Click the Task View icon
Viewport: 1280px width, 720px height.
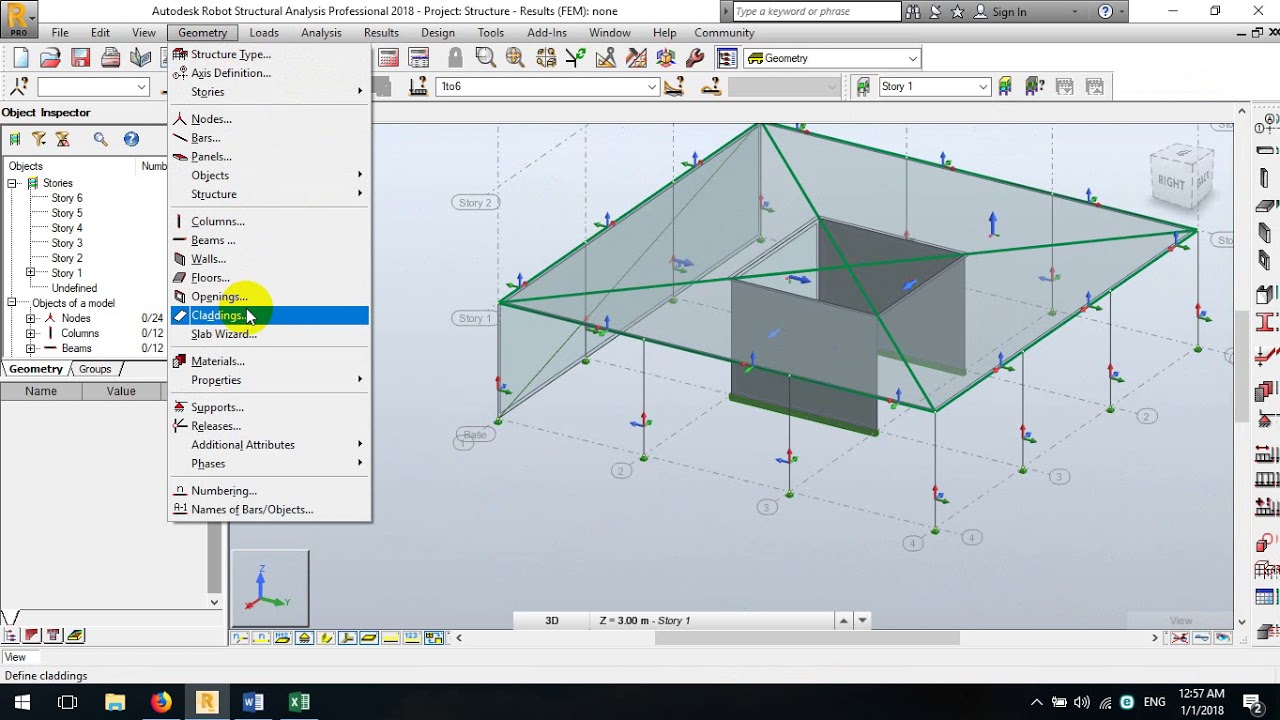tap(68, 702)
